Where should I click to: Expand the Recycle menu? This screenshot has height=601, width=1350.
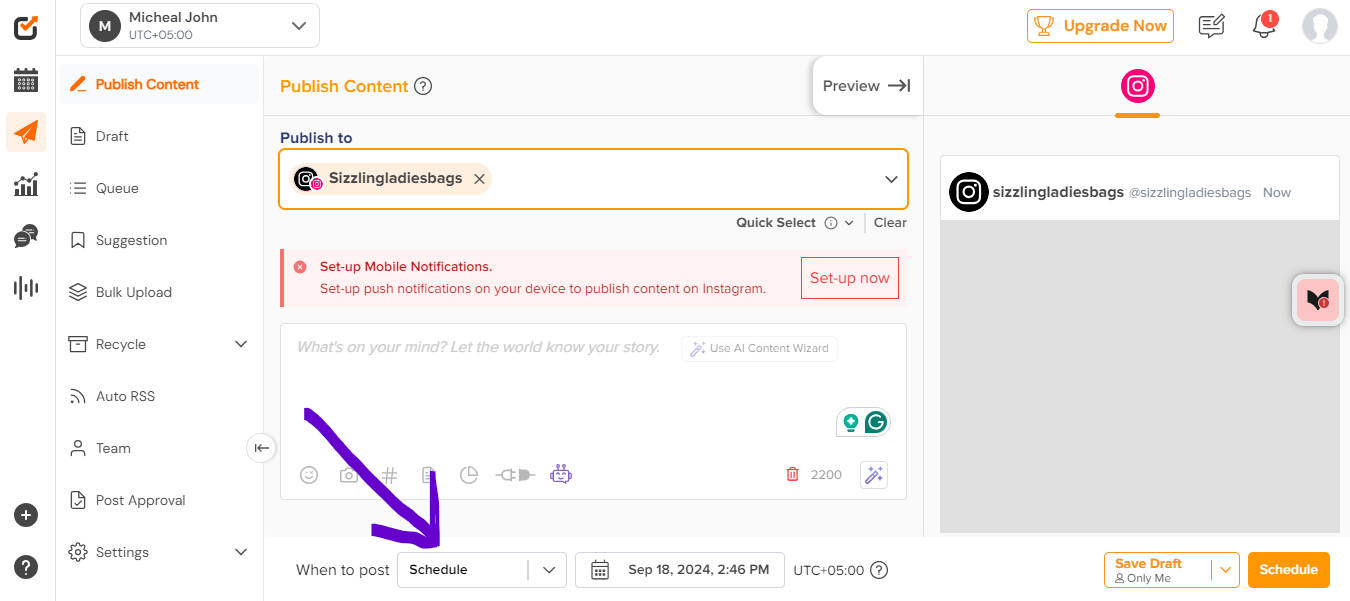coord(240,344)
